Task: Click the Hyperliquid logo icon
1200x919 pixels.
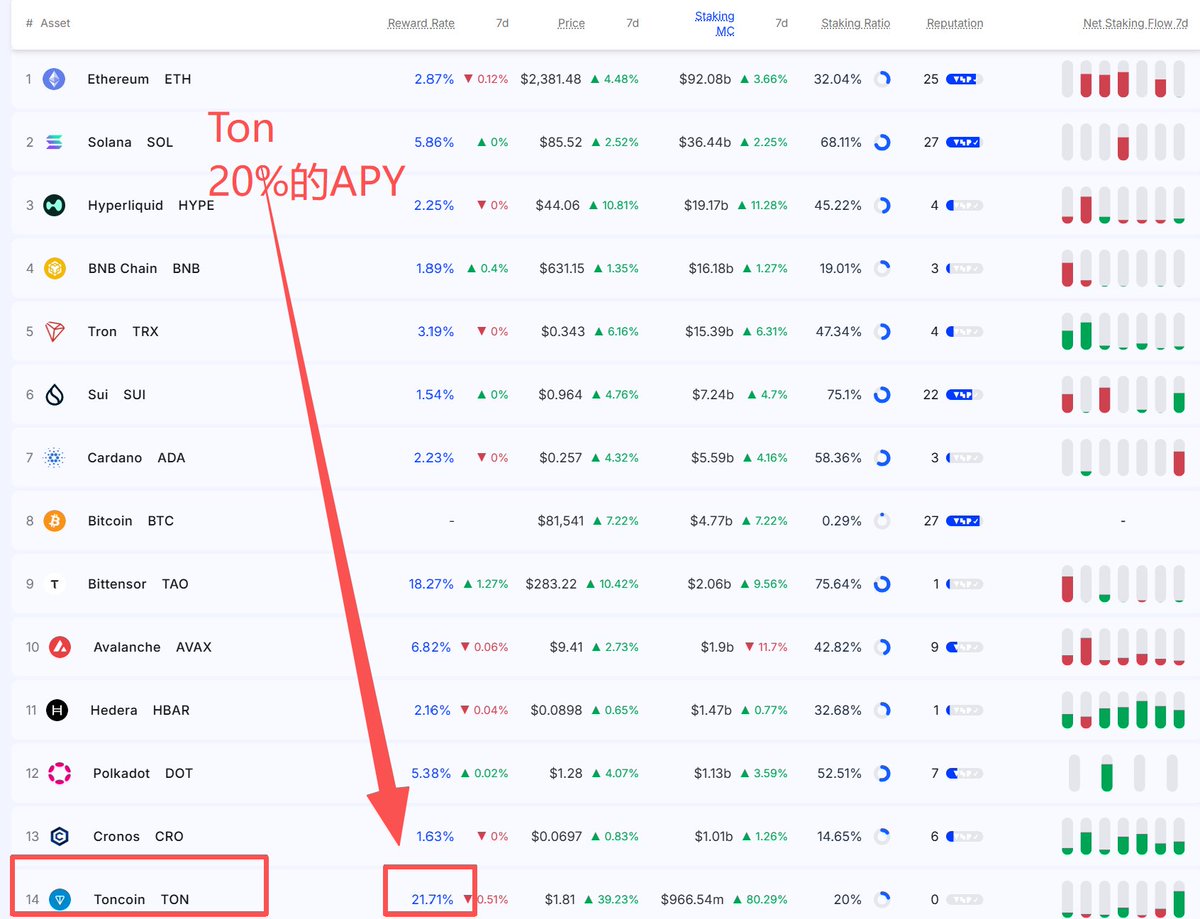Action: [x=54, y=205]
